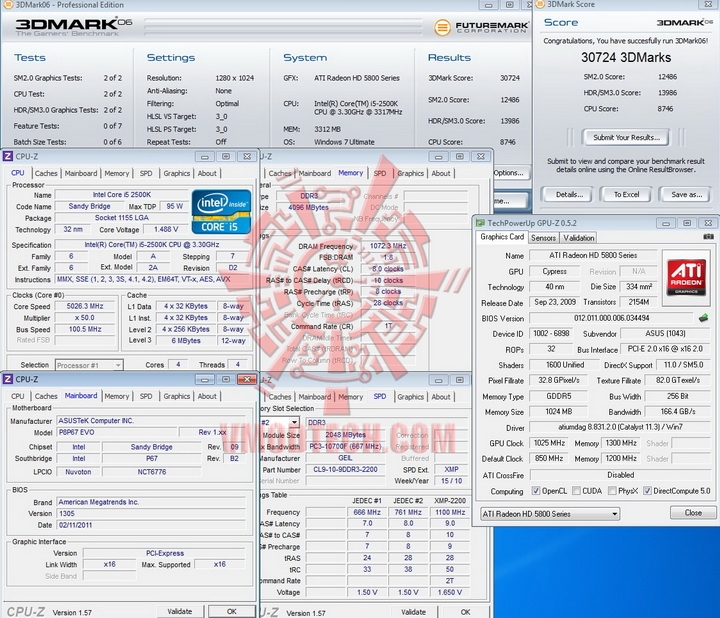This screenshot has height=618, width=720.
Task: Click the Name field Intel Core i5 2500K
Action: coord(122,195)
